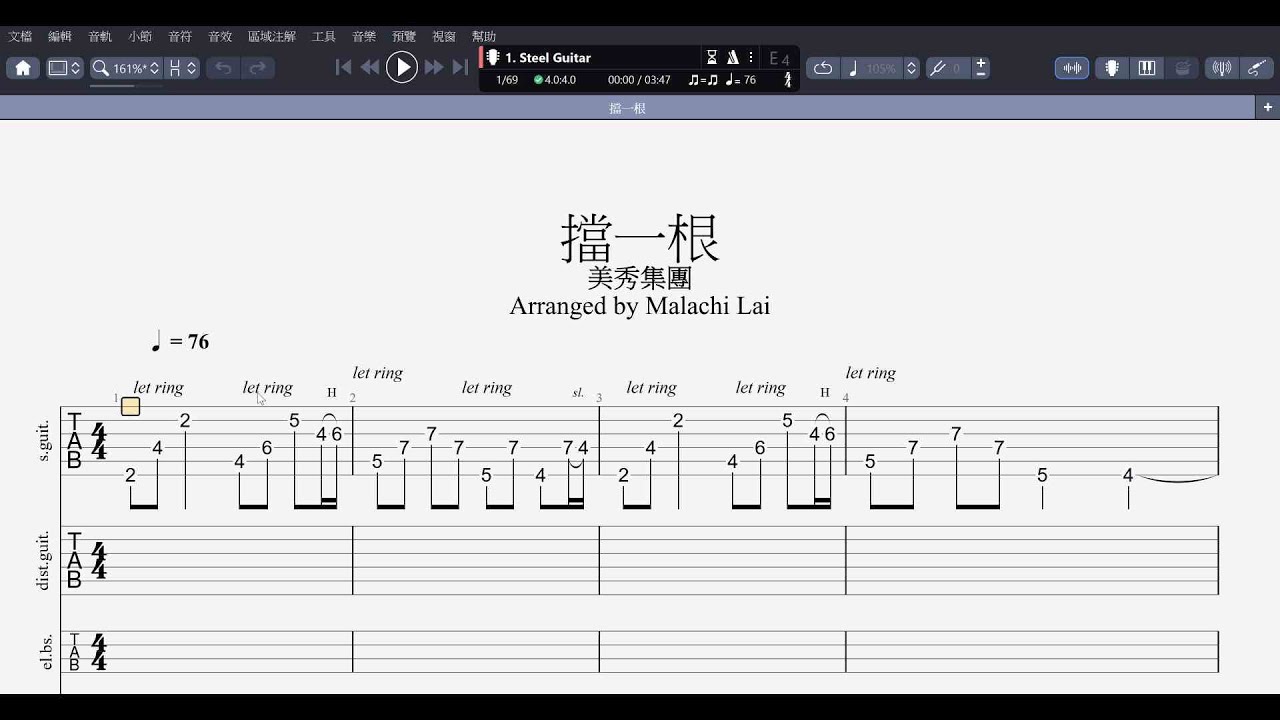The width and height of the screenshot is (1280, 720).
Task: Open the 工具 menu
Action: [324, 36]
